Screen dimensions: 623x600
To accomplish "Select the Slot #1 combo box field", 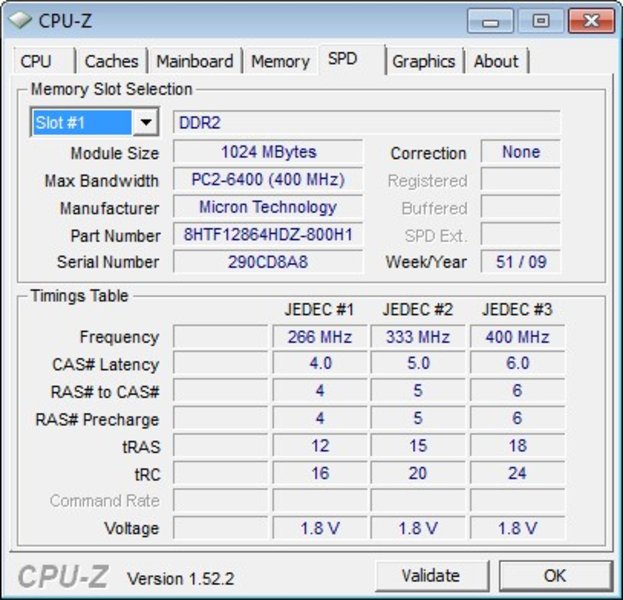I will pos(95,122).
